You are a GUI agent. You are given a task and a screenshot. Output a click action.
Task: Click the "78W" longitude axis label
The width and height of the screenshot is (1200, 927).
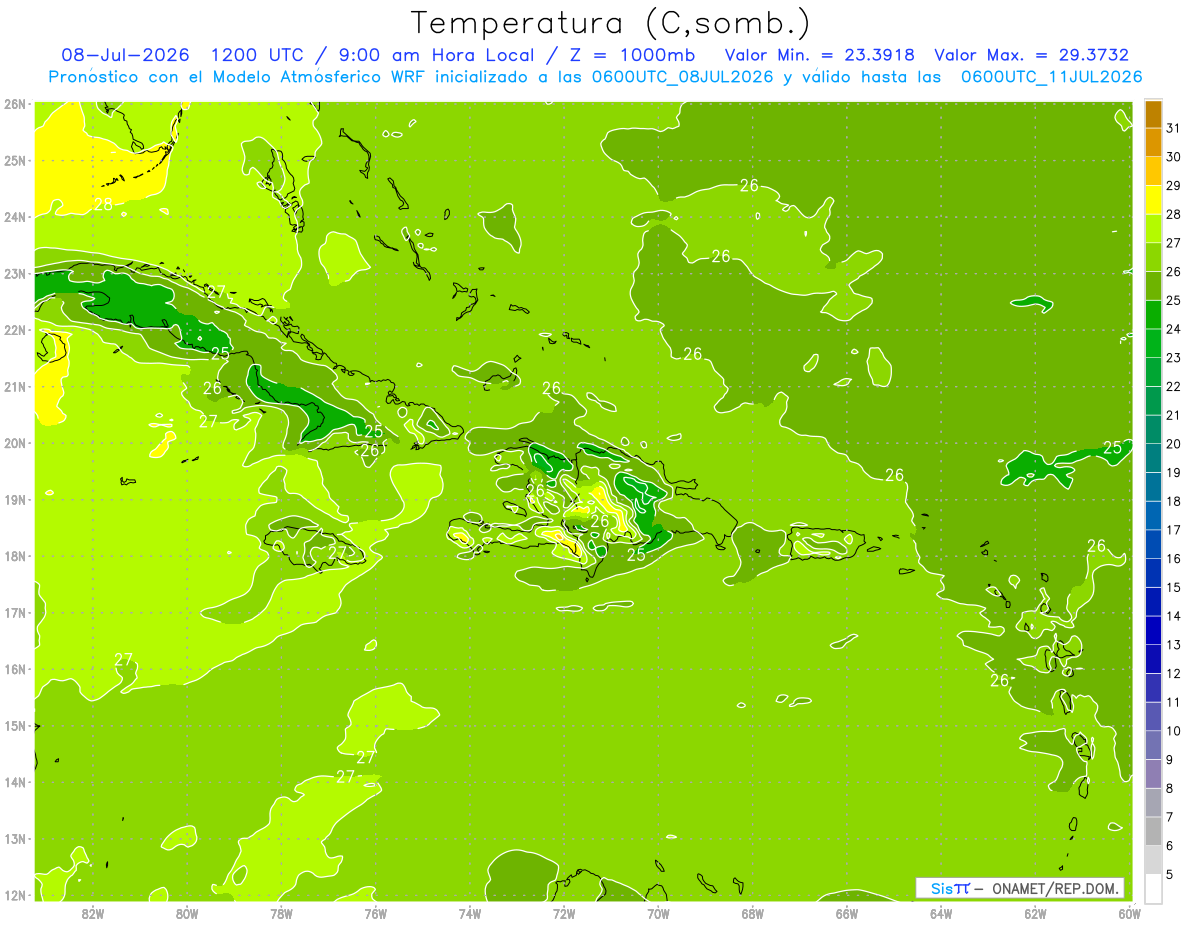(281, 912)
